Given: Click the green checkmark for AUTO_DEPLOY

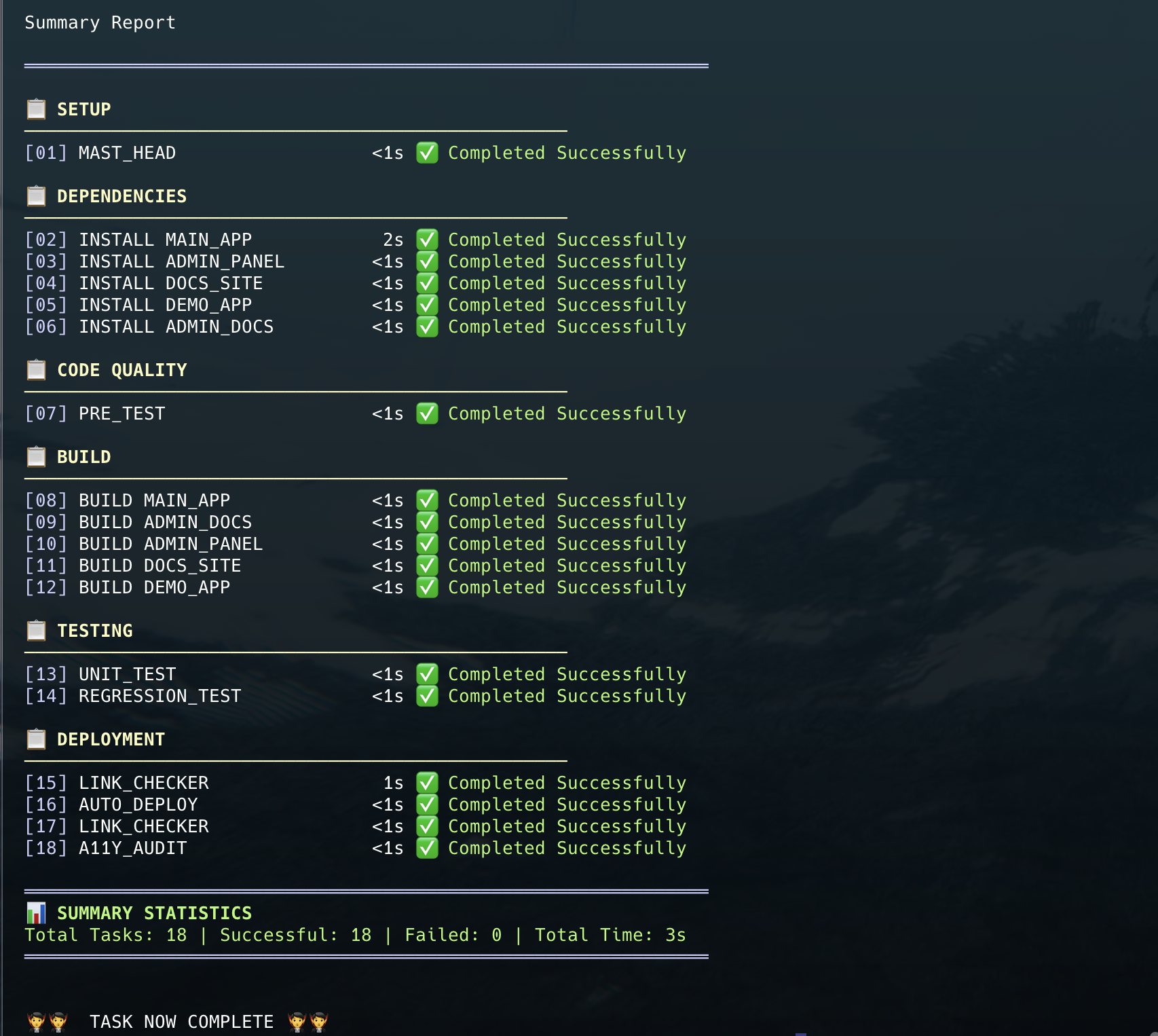Looking at the screenshot, I should click(427, 804).
